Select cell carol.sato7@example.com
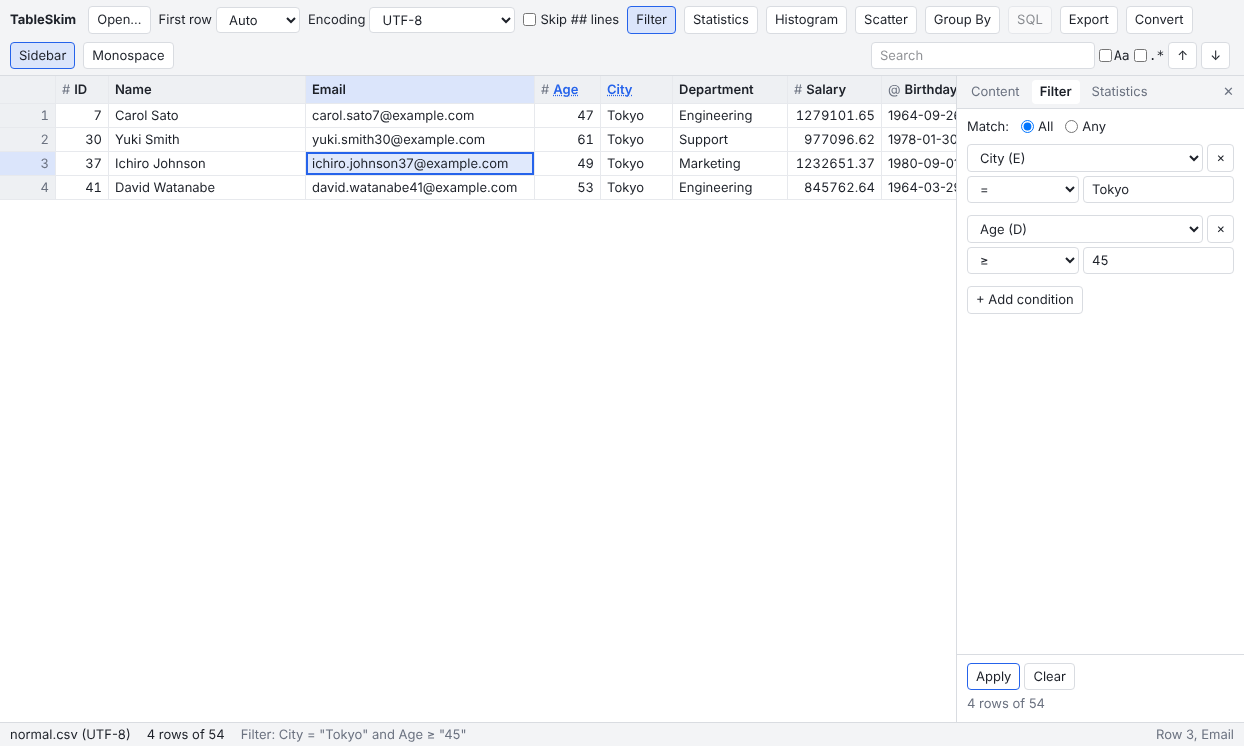Screen dimensions: 1244x746 coord(420,116)
